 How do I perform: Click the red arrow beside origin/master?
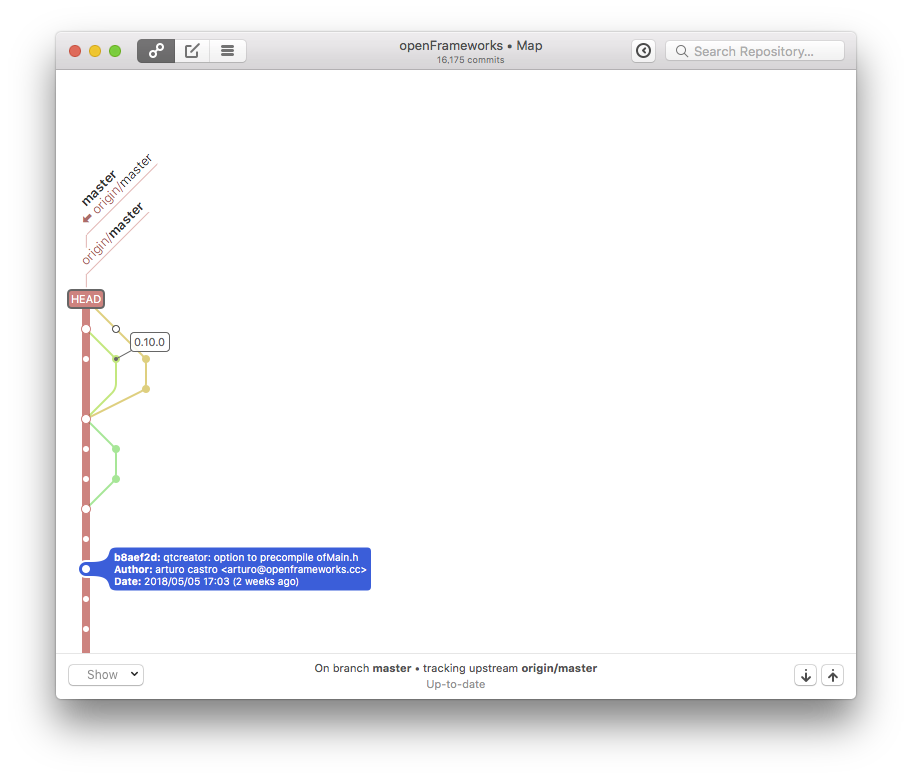87,218
